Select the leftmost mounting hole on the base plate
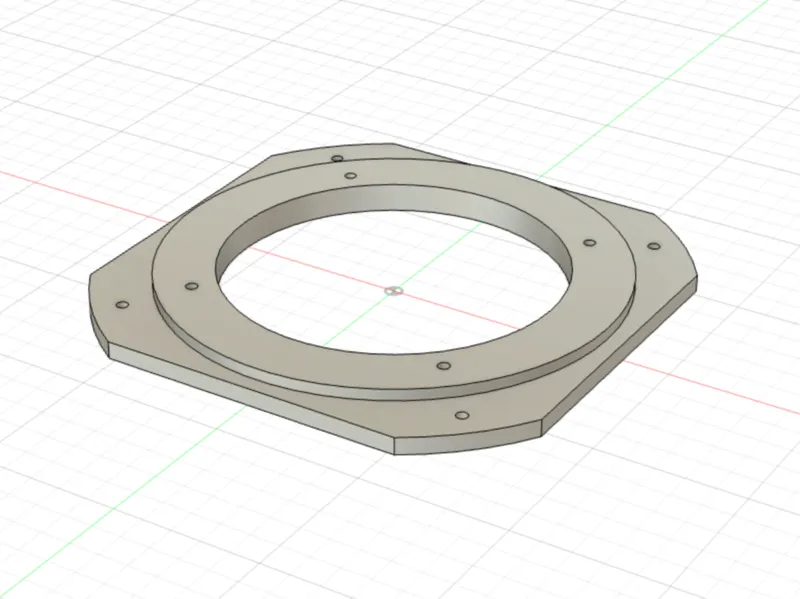This screenshot has width=800, height=599. pos(122,305)
